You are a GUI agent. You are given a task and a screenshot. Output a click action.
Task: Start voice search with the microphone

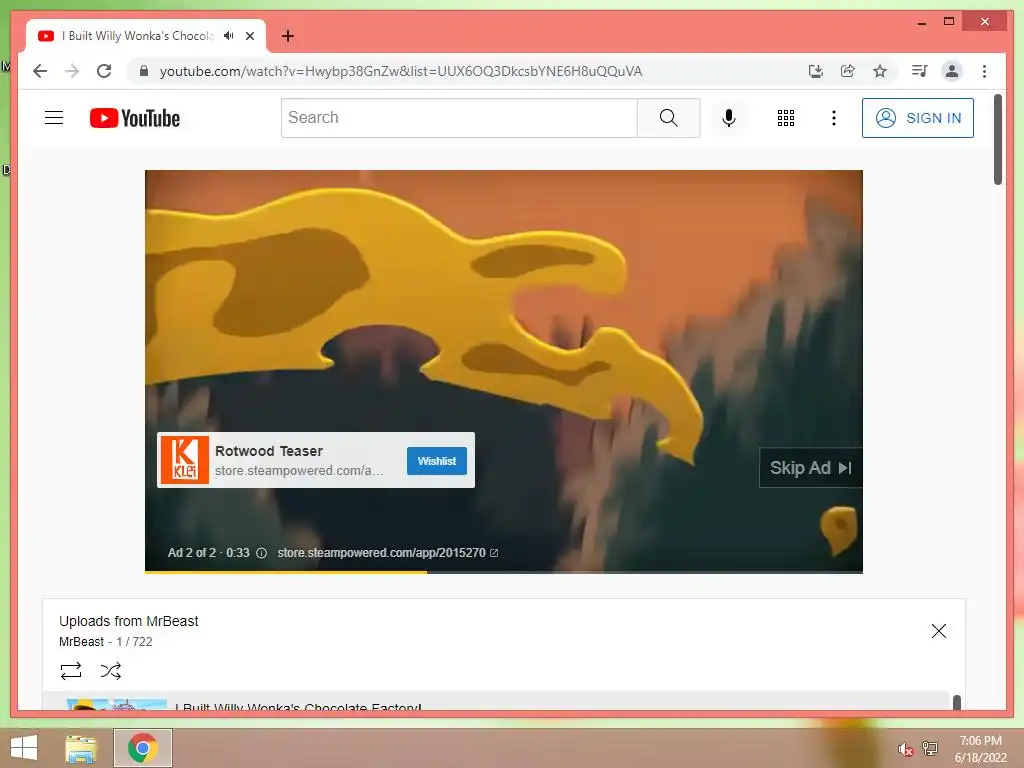[729, 118]
